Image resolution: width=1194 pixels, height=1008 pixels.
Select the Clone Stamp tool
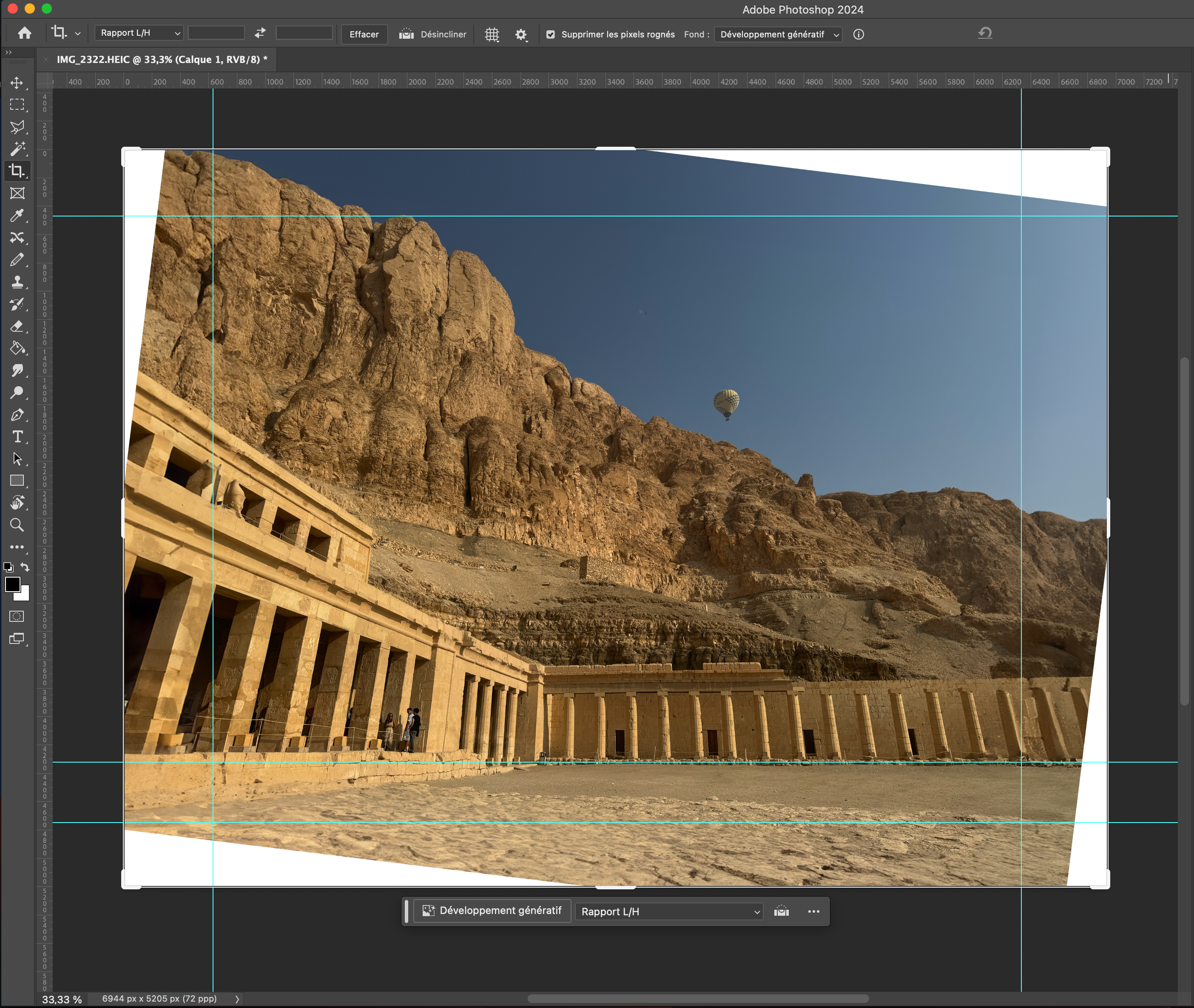pyautogui.click(x=17, y=282)
